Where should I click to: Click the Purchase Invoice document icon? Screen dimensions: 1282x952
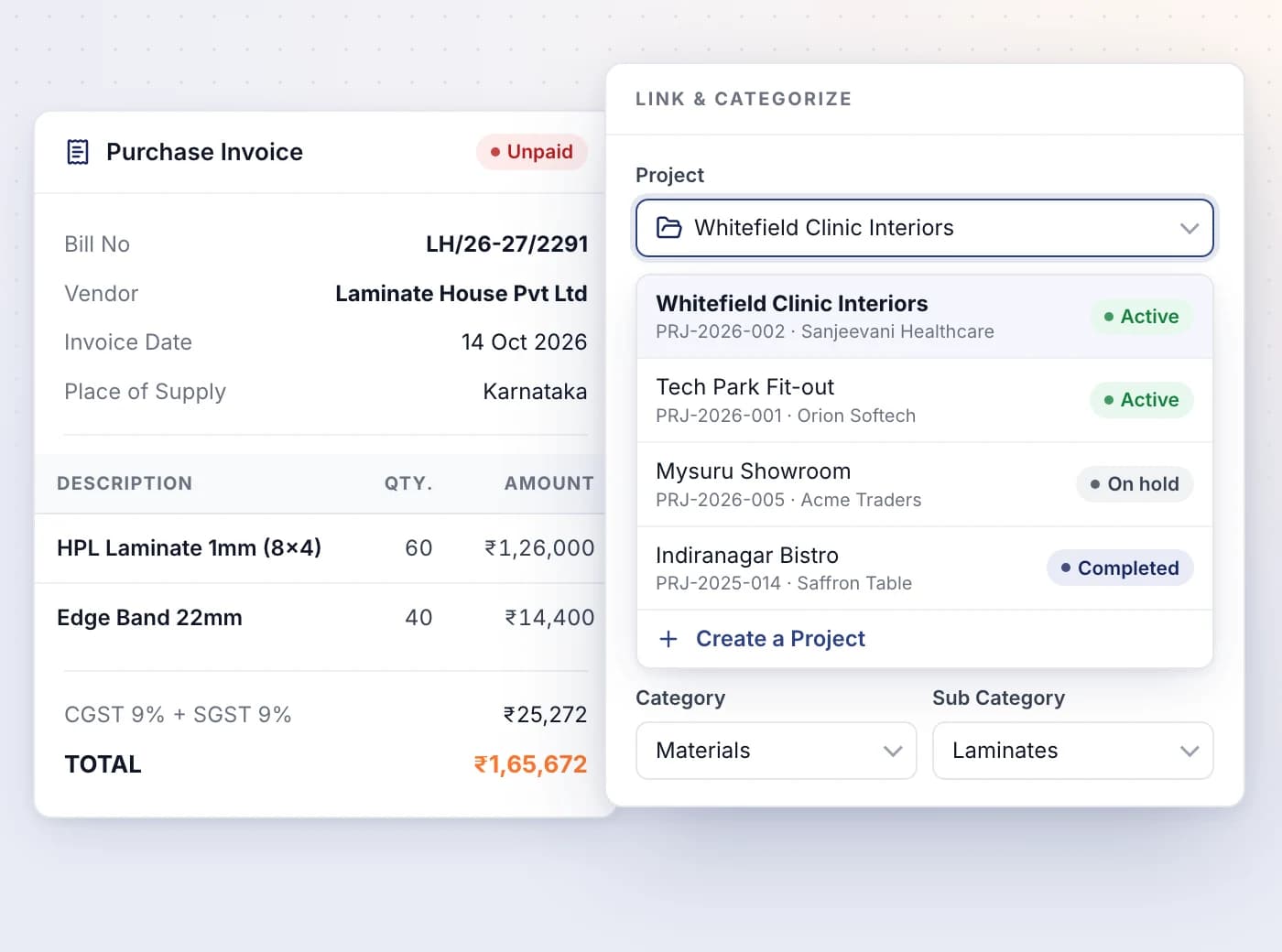78,152
